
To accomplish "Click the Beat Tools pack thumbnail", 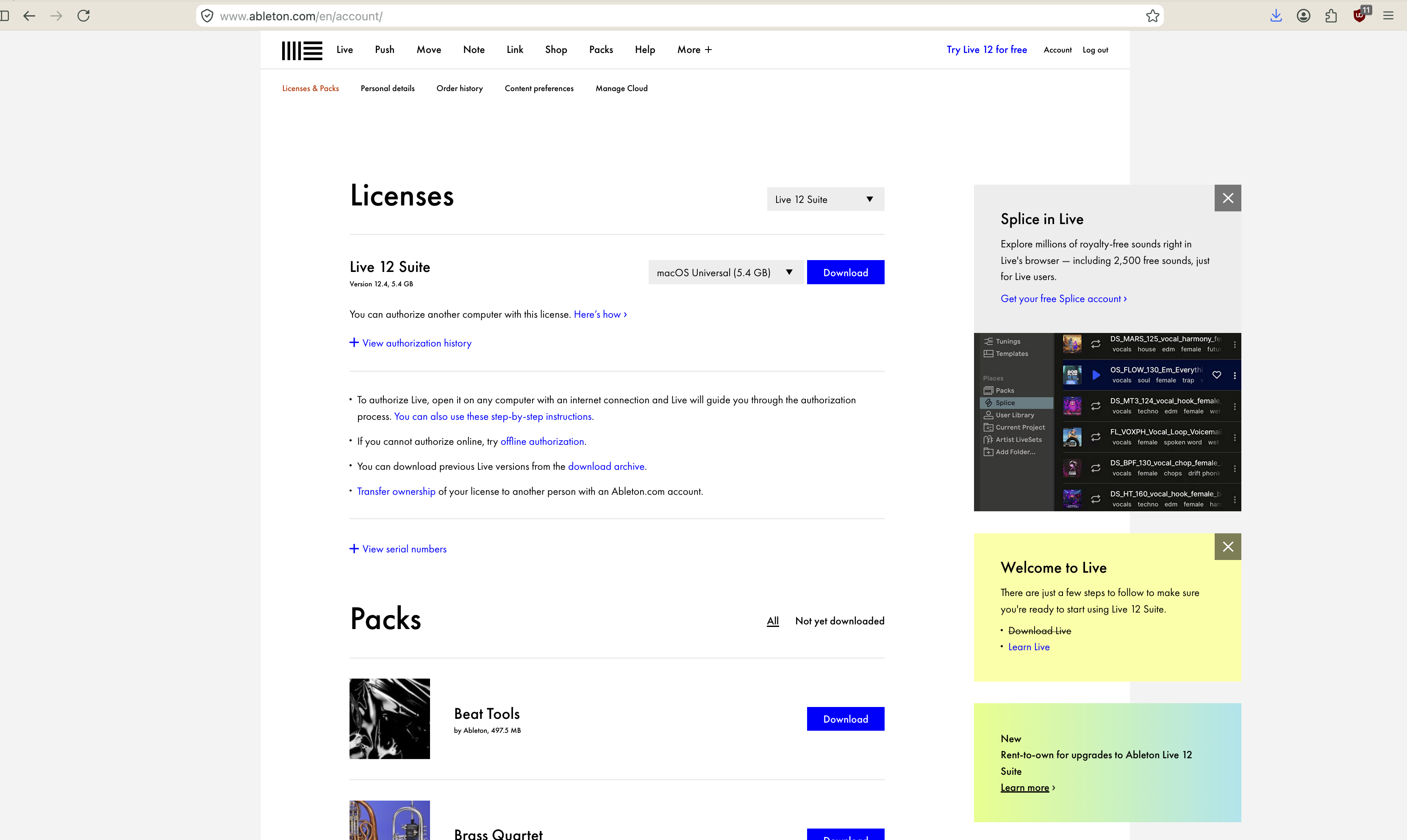I will coord(389,719).
